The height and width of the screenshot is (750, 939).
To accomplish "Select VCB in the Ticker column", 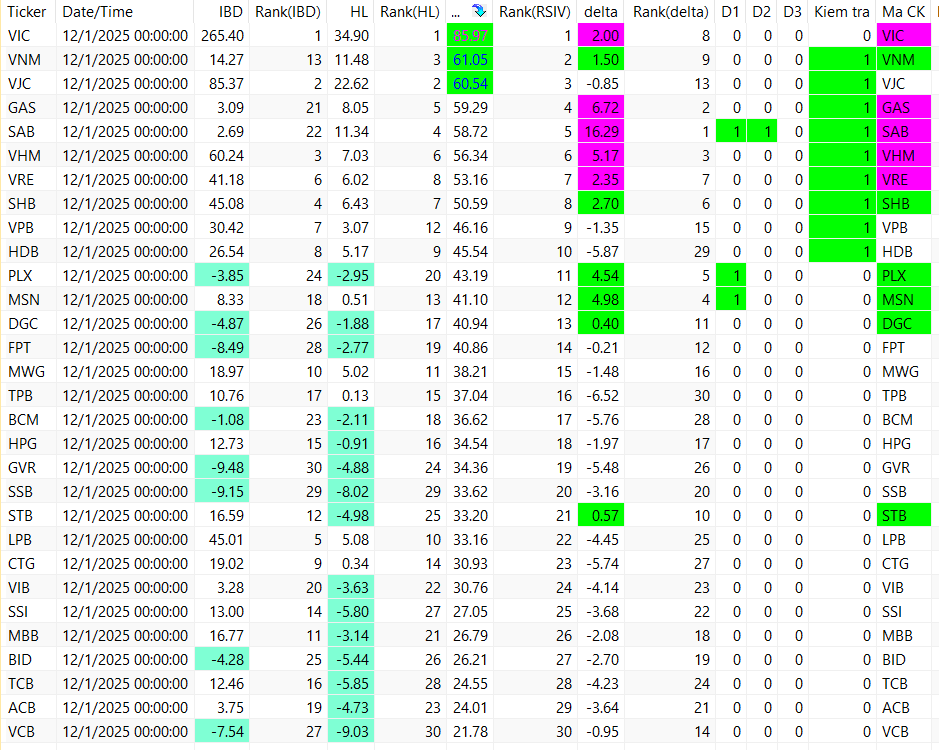I will pyautogui.click(x=22, y=731).
